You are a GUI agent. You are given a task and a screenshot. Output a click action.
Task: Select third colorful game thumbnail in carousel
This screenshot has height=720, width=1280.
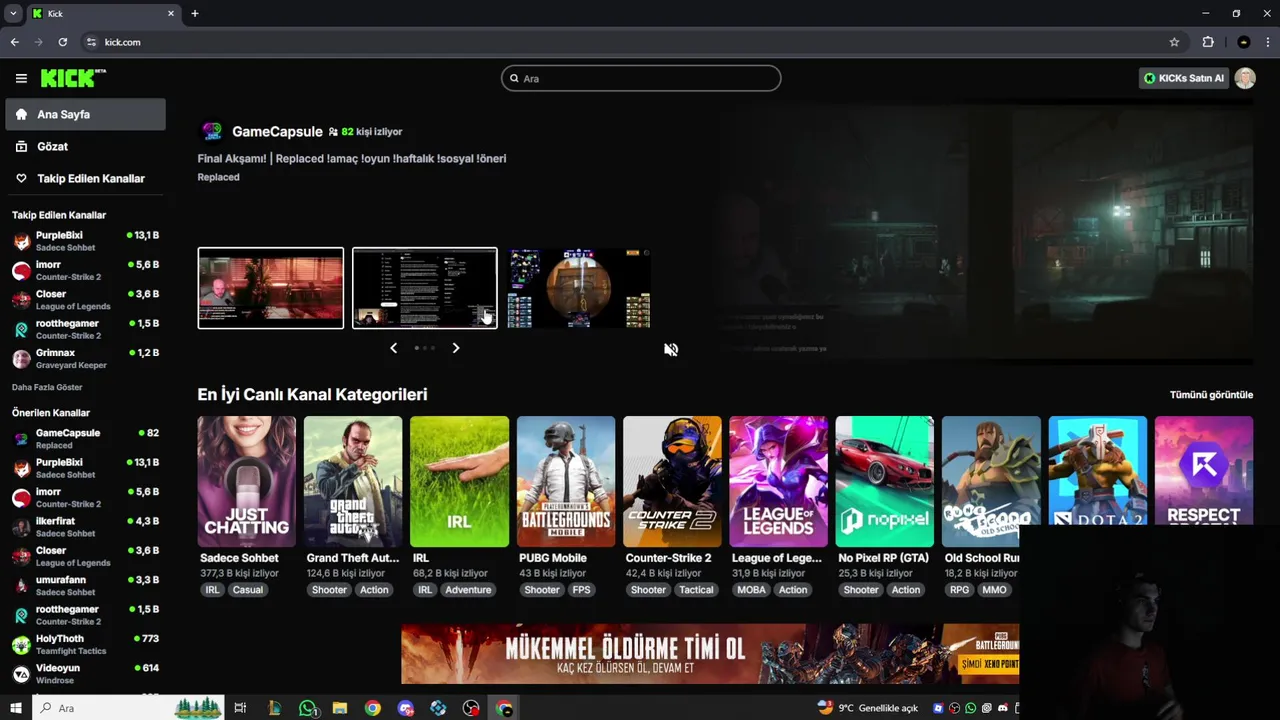[579, 288]
